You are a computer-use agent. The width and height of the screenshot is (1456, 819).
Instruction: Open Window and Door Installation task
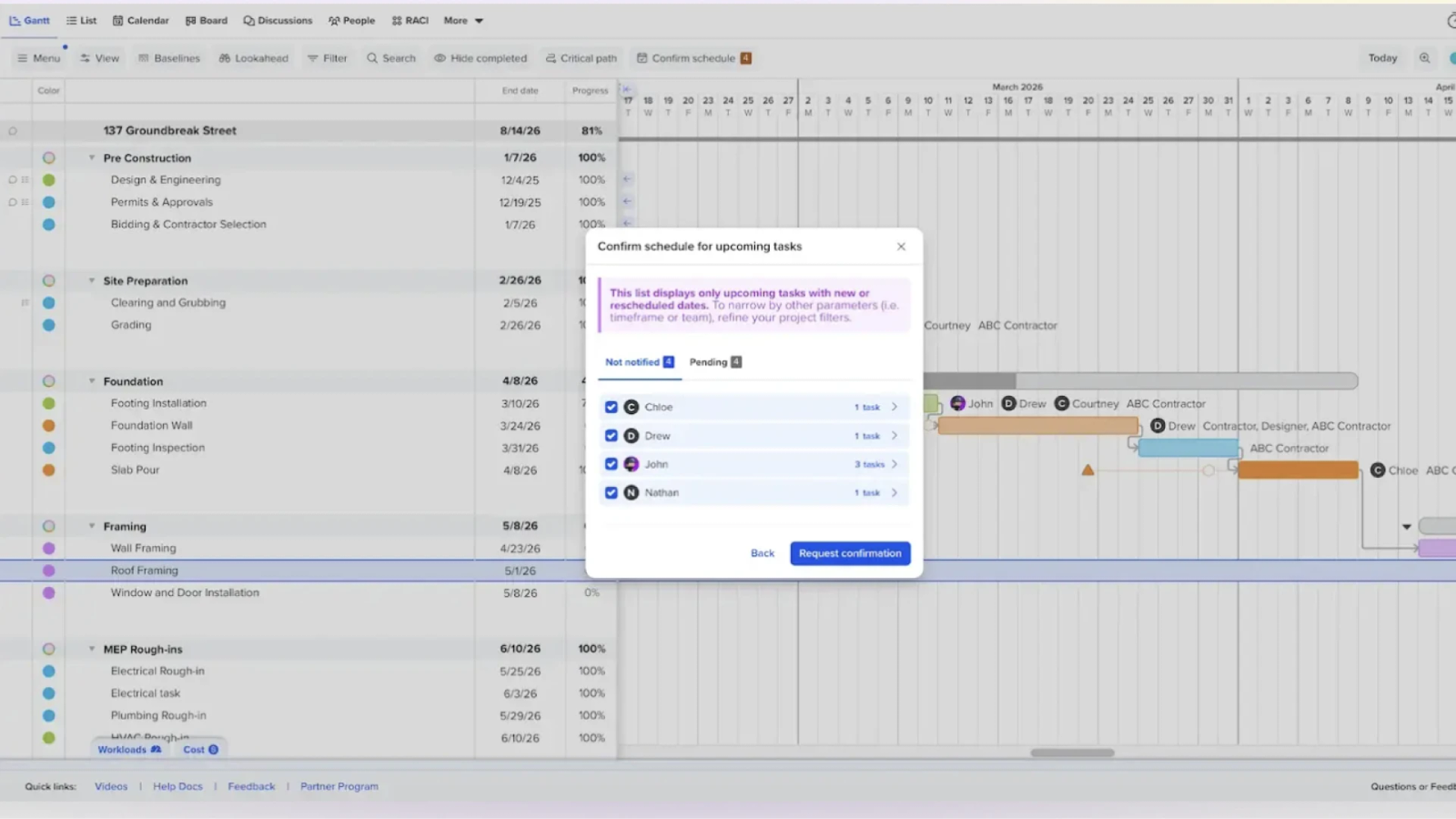(x=185, y=592)
